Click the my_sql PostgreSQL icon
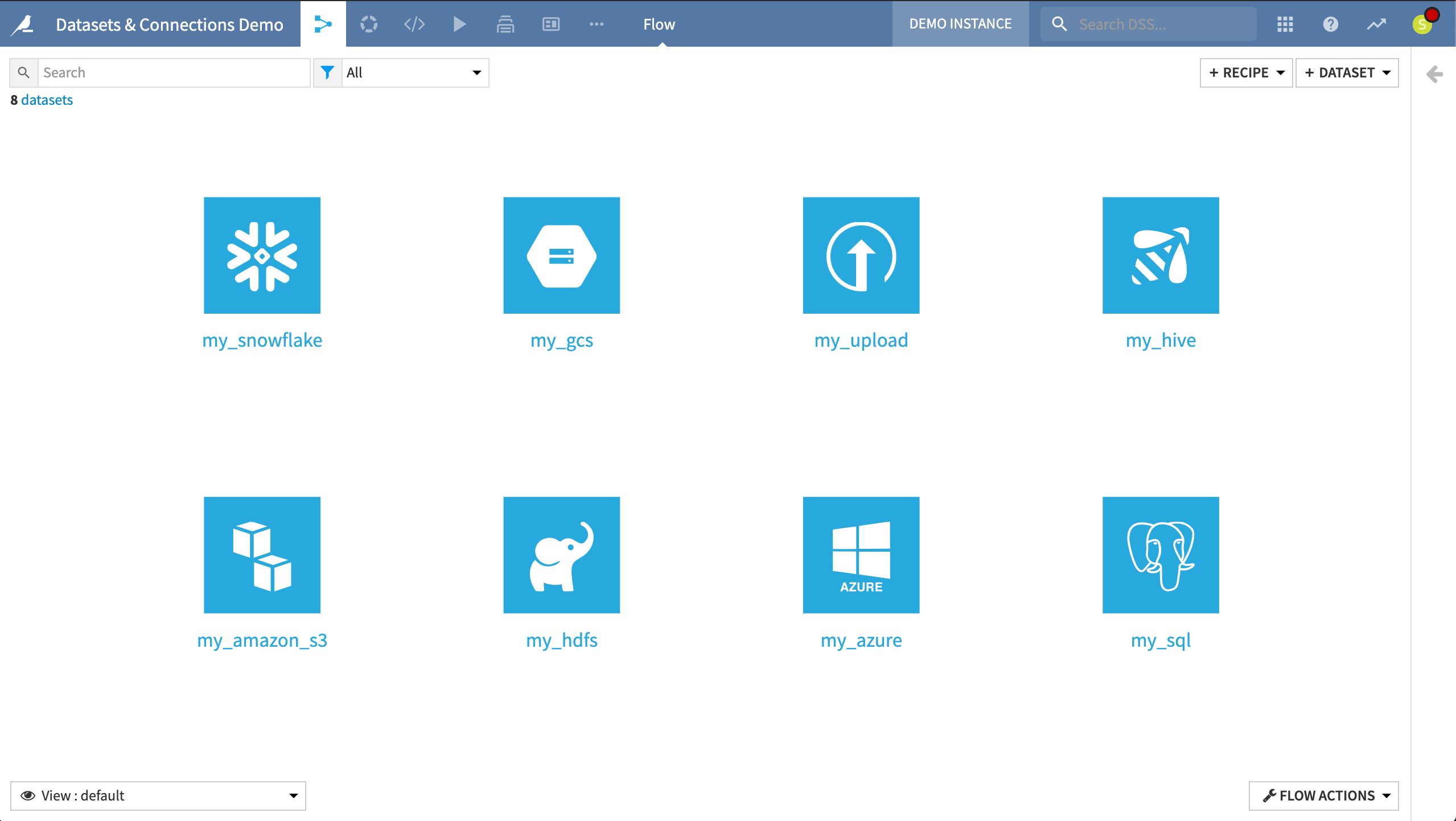1456x821 pixels. [x=1160, y=555]
